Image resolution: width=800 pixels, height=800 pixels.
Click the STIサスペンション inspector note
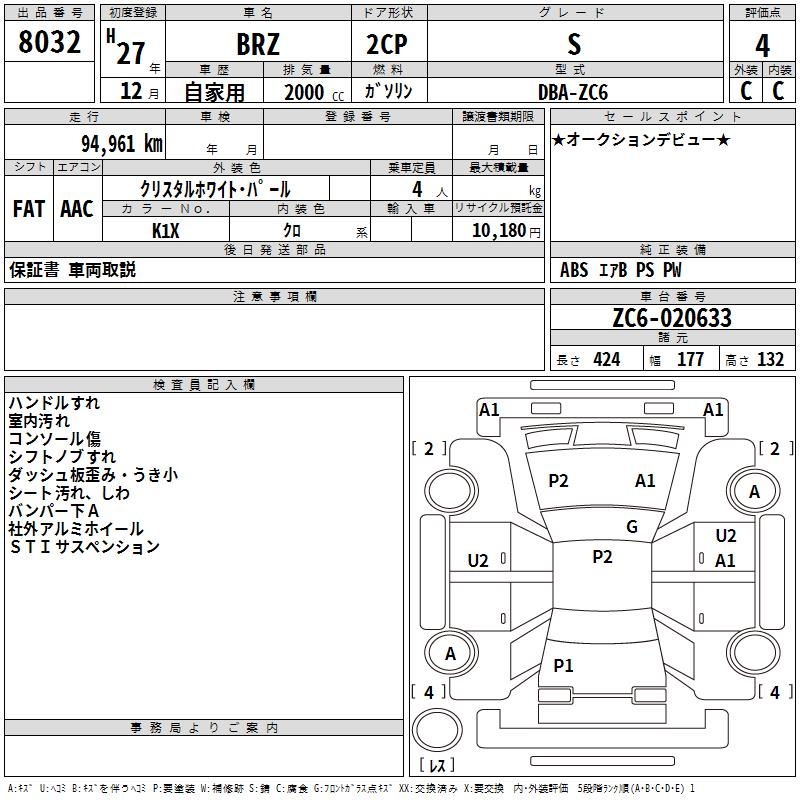[x=84, y=547]
